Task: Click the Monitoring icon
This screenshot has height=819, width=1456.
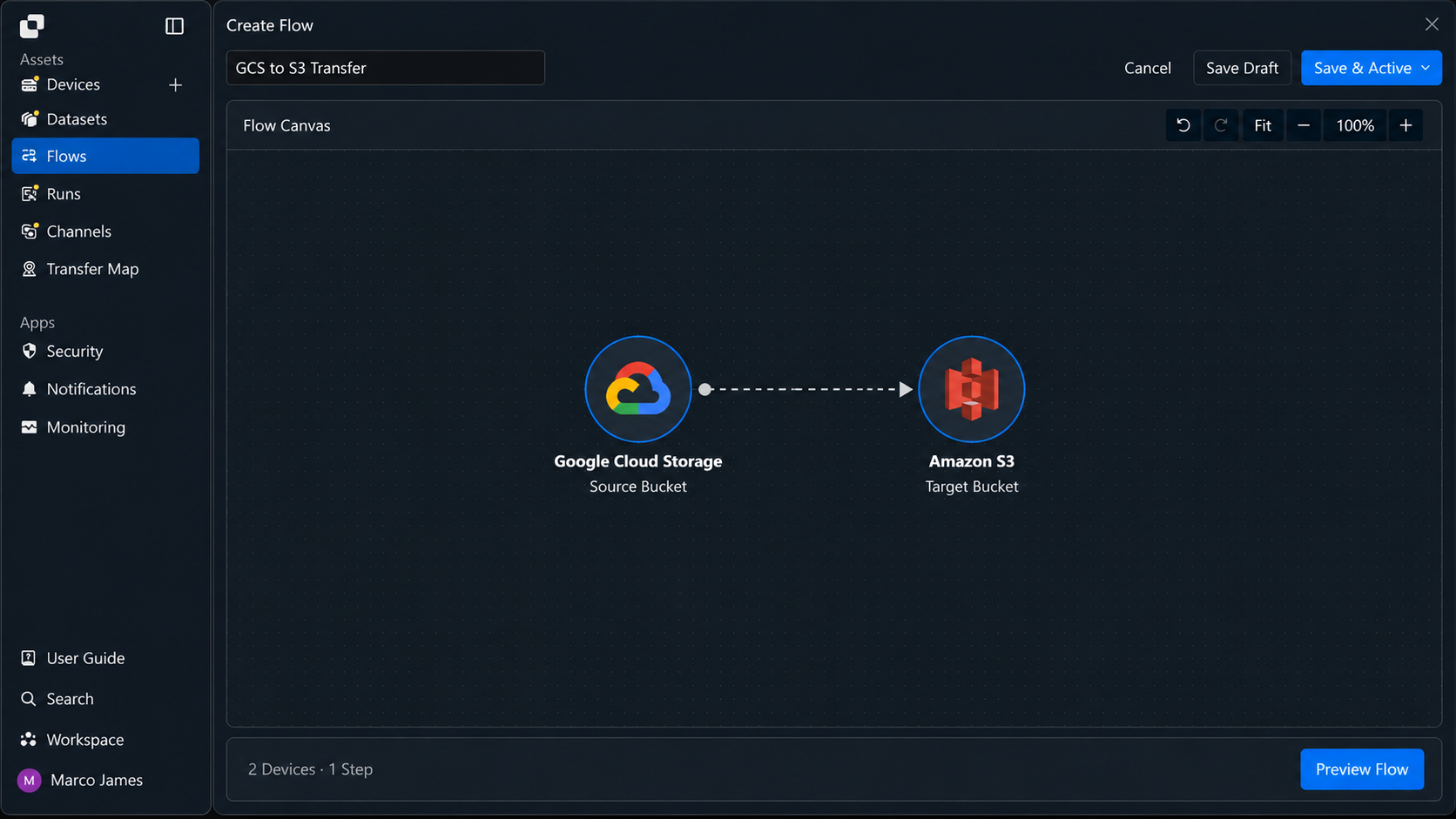Action: [30, 427]
